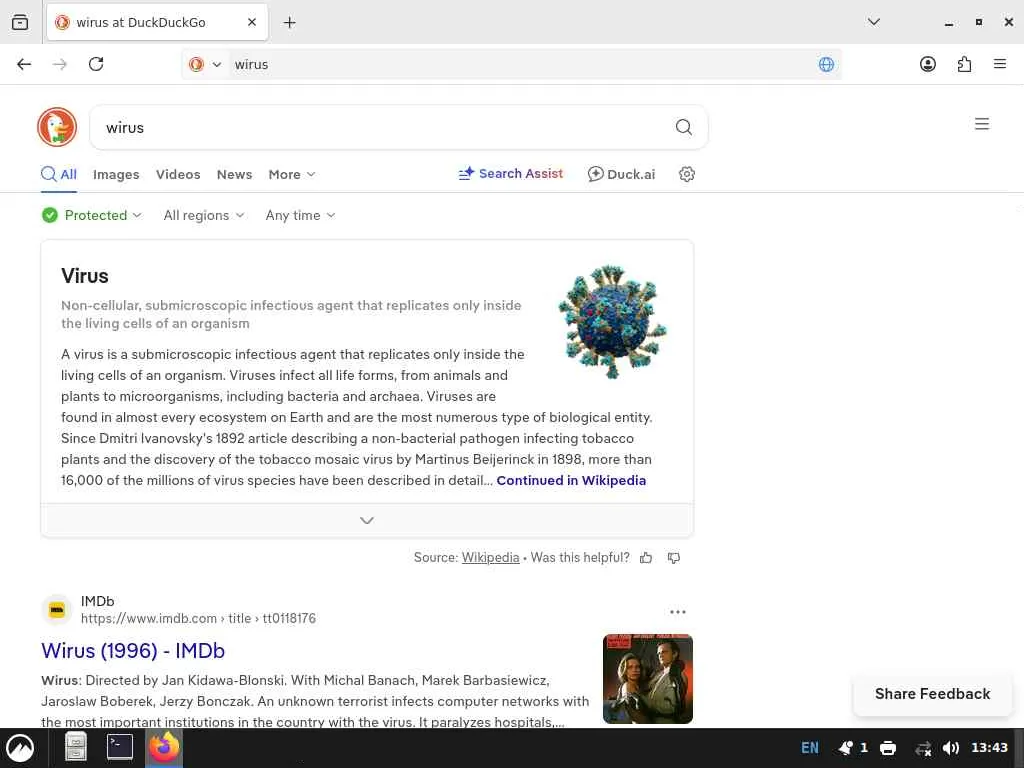
Task: Open the Any time filter dropdown
Action: (x=300, y=216)
